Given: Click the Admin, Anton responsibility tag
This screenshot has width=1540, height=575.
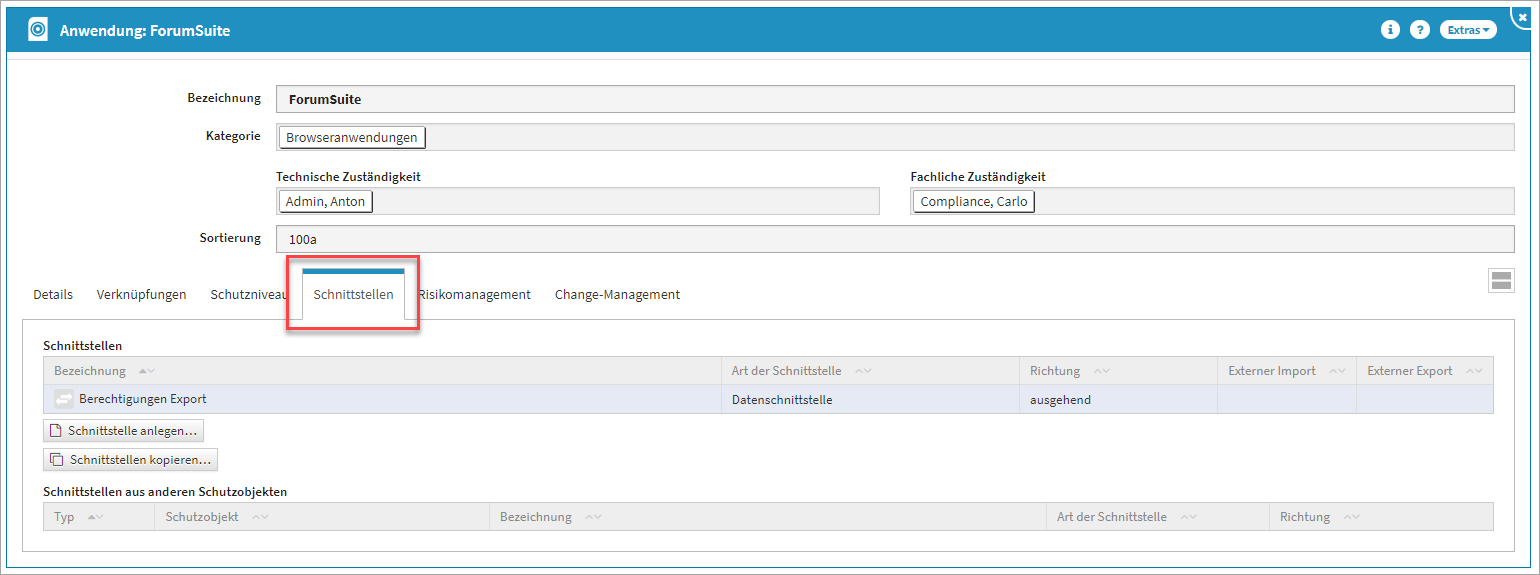Looking at the screenshot, I should coord(325,202).
